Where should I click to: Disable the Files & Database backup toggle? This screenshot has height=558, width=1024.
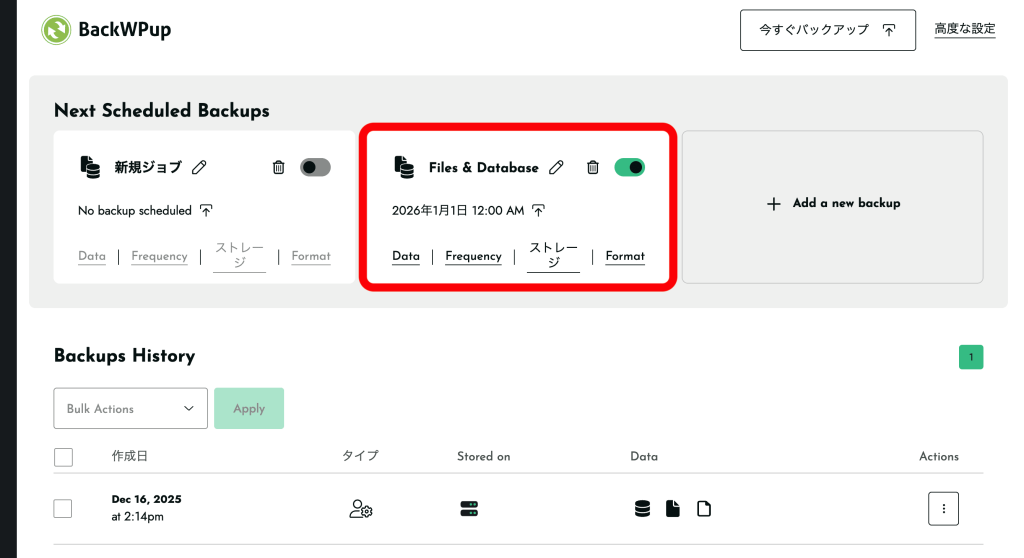629,167
